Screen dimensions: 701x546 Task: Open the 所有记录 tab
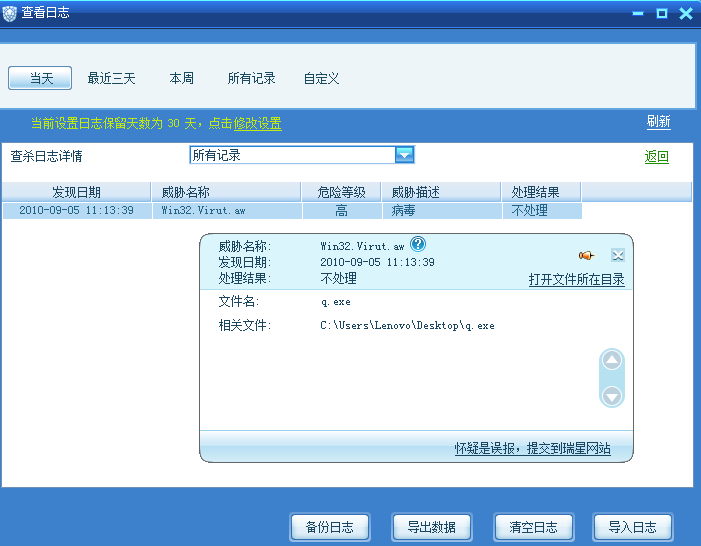tap(251, 78)
